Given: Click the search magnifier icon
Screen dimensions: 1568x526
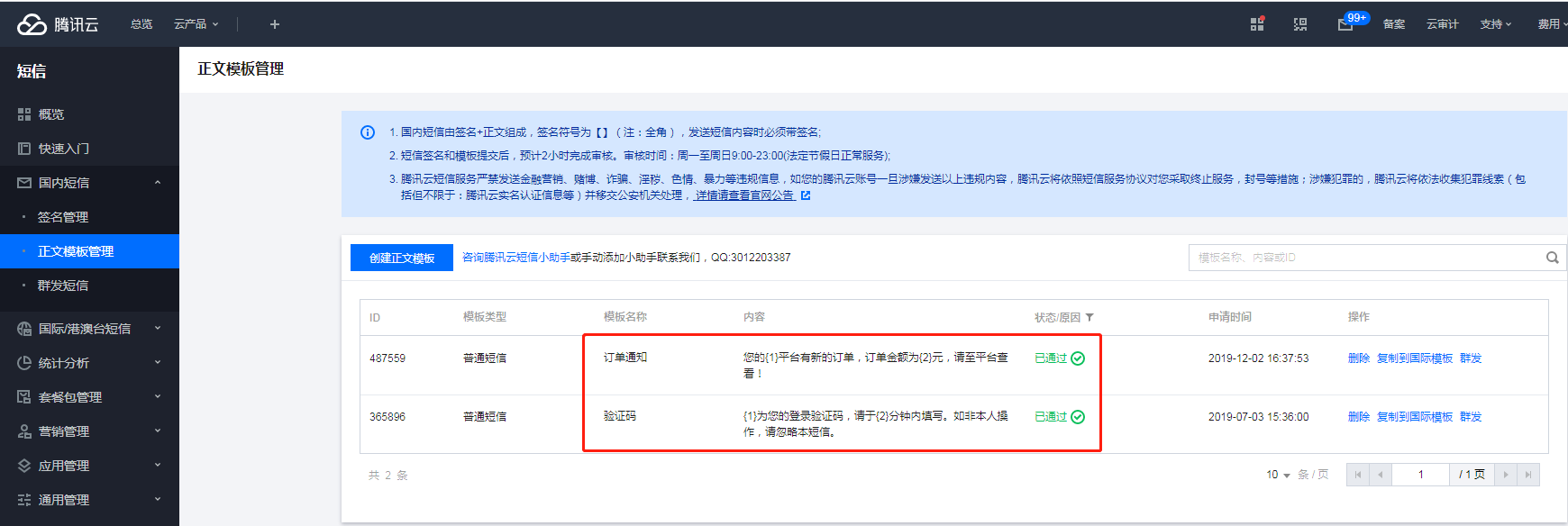Looking at the screenshot, I should [x=1552, y=258].
